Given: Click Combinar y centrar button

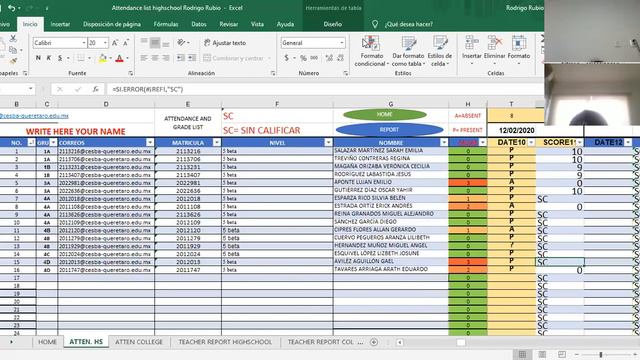Looking at the screenshot, I should click(x=234, y=58).
